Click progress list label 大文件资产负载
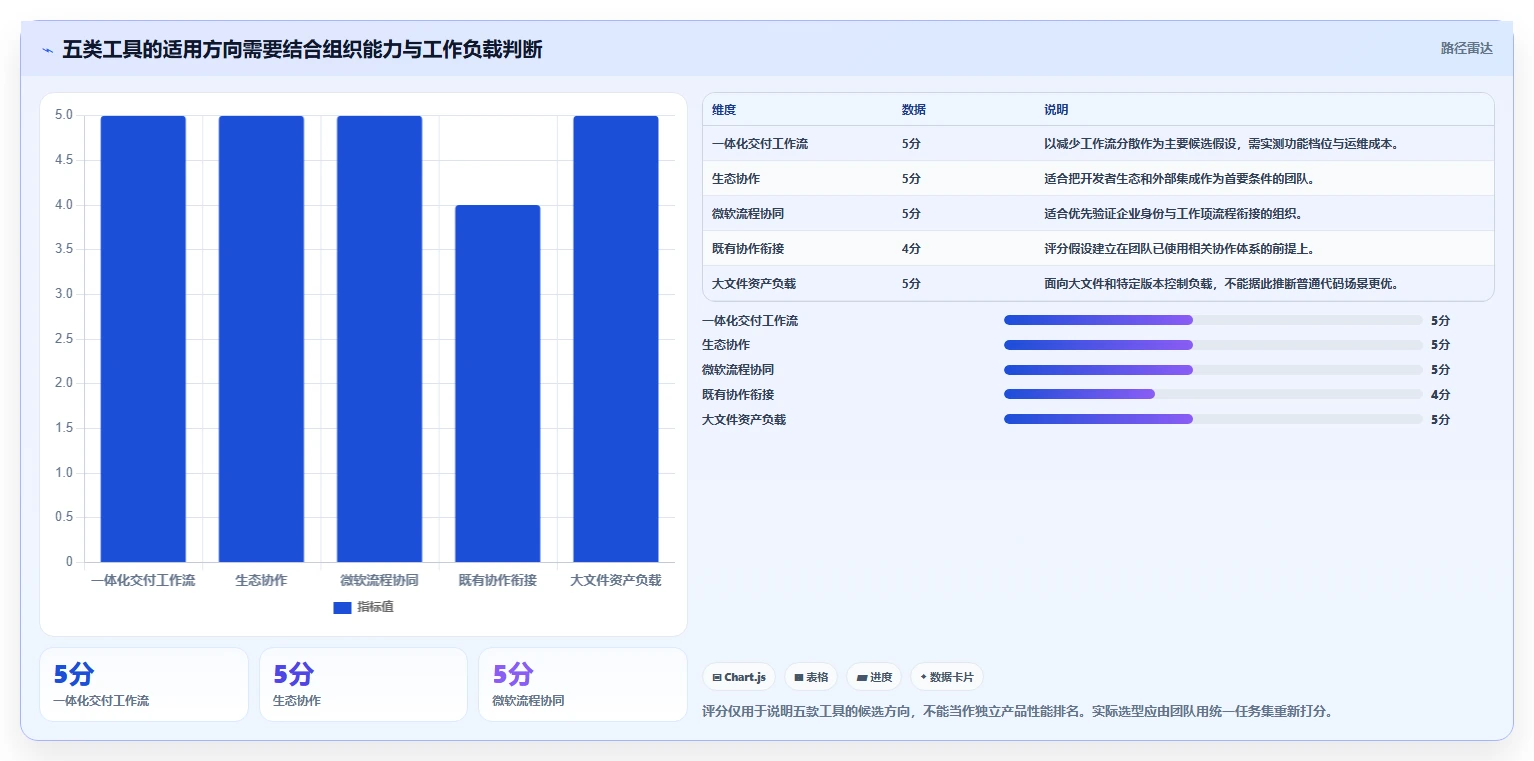The image size is (1534, 761). [744, 420]
